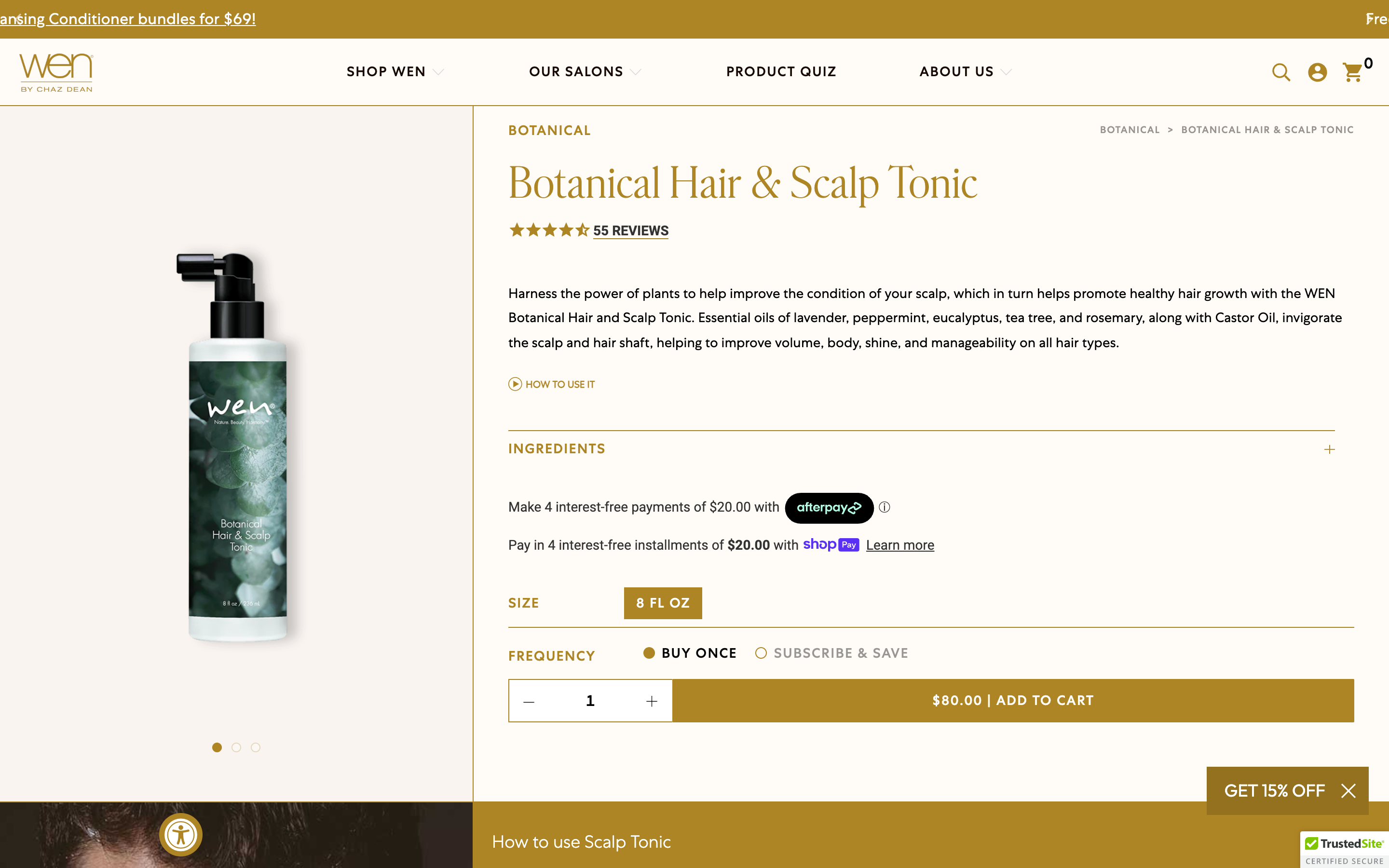Click the WEN by Chaz Dean logo

click(56, 72)
